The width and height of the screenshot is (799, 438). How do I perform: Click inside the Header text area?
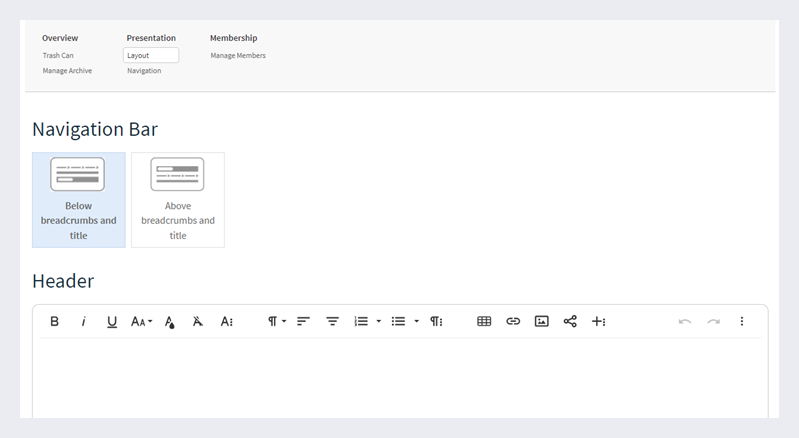tap(400, 380)
